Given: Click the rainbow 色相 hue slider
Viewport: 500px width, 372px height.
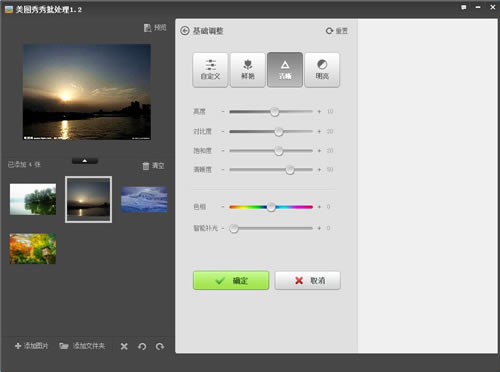Looking at the screenshot, I should point(271,207).
